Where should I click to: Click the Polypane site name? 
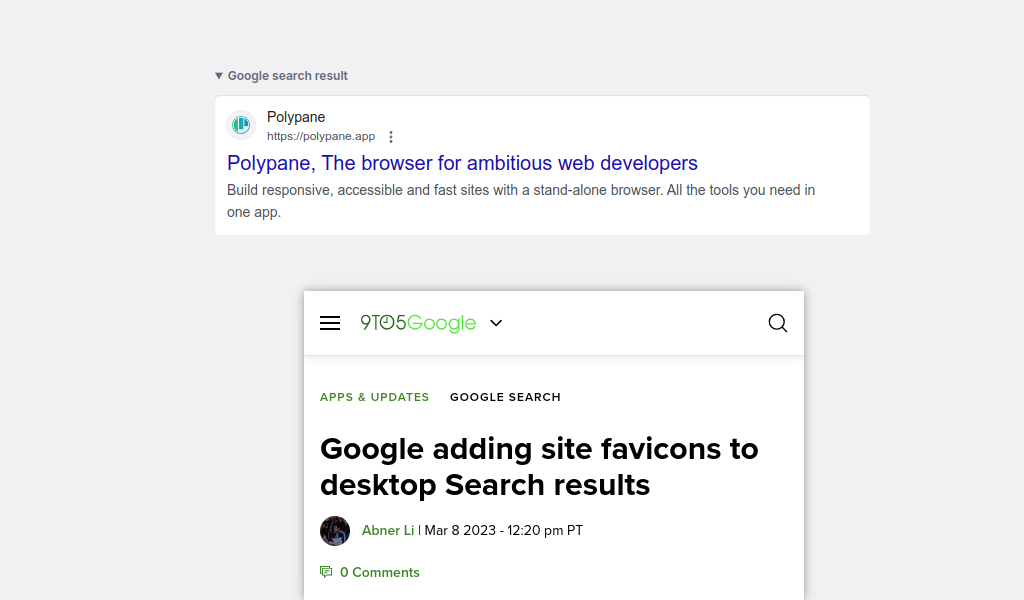(x=296, y=117)
